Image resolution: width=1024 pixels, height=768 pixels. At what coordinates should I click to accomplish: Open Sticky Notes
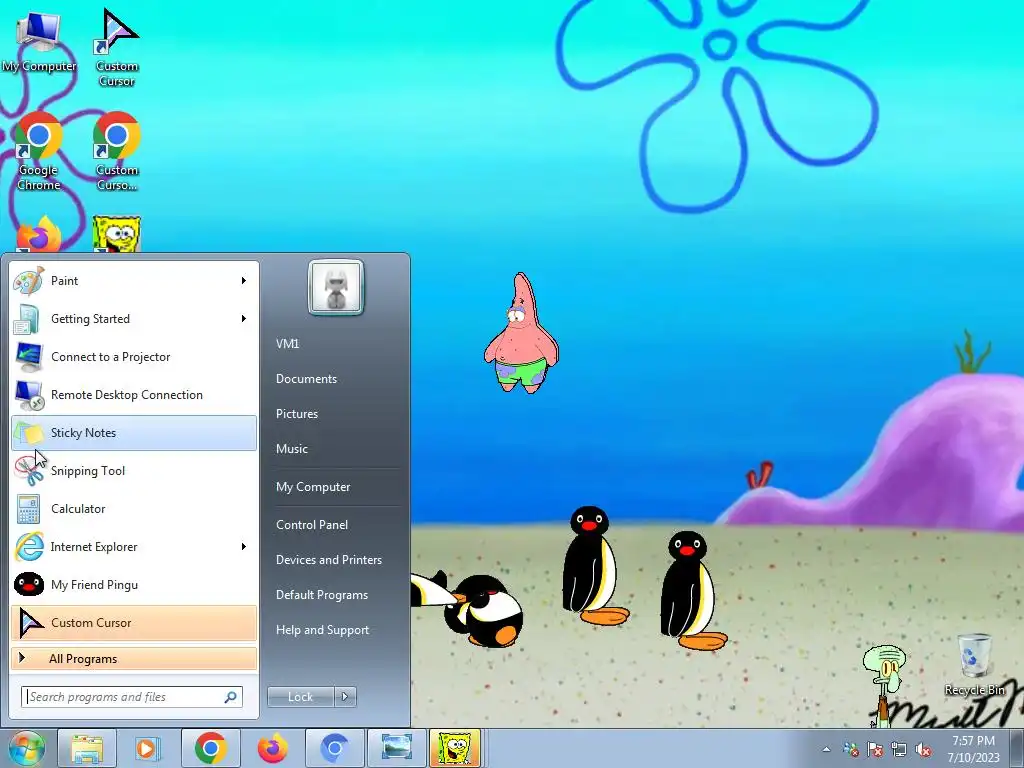pos(134,432)
